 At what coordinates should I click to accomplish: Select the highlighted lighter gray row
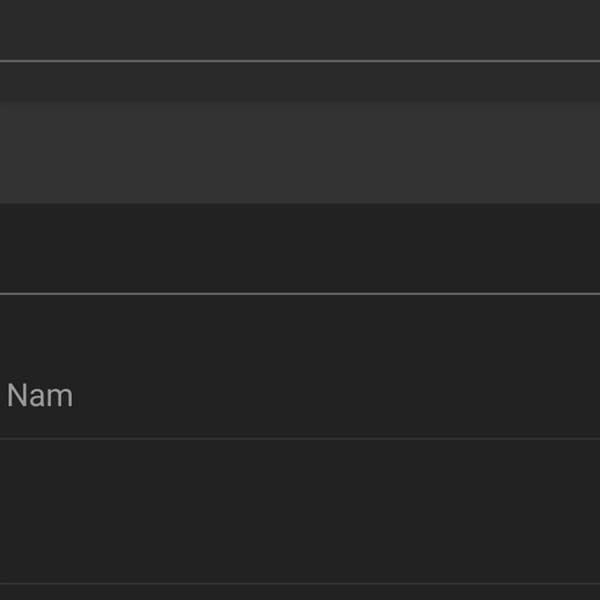(x=300, y=151)
